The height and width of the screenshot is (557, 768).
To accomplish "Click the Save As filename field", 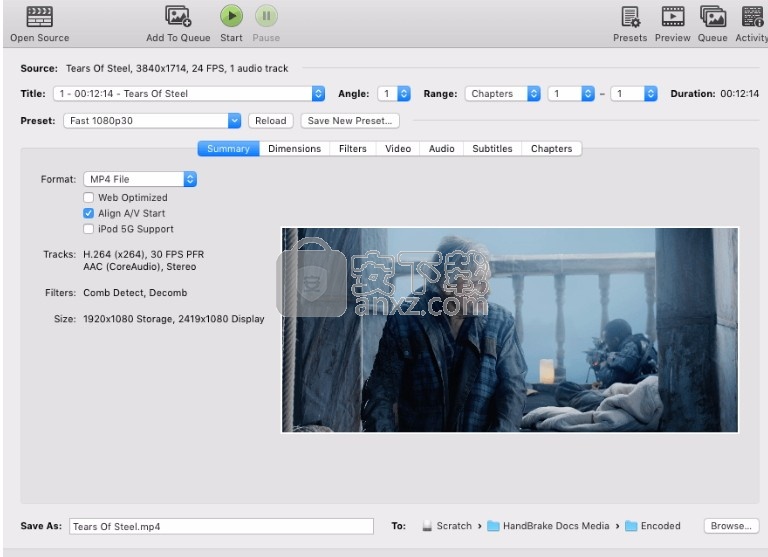I will pos(221,526).
